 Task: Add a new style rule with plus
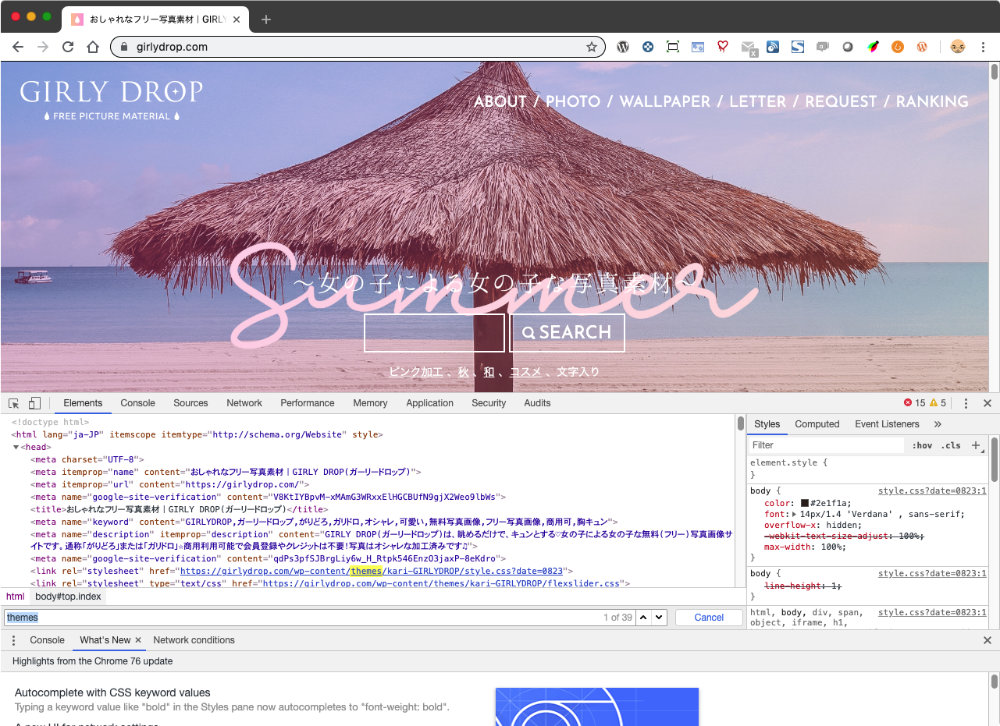click(x=976, y=445)
